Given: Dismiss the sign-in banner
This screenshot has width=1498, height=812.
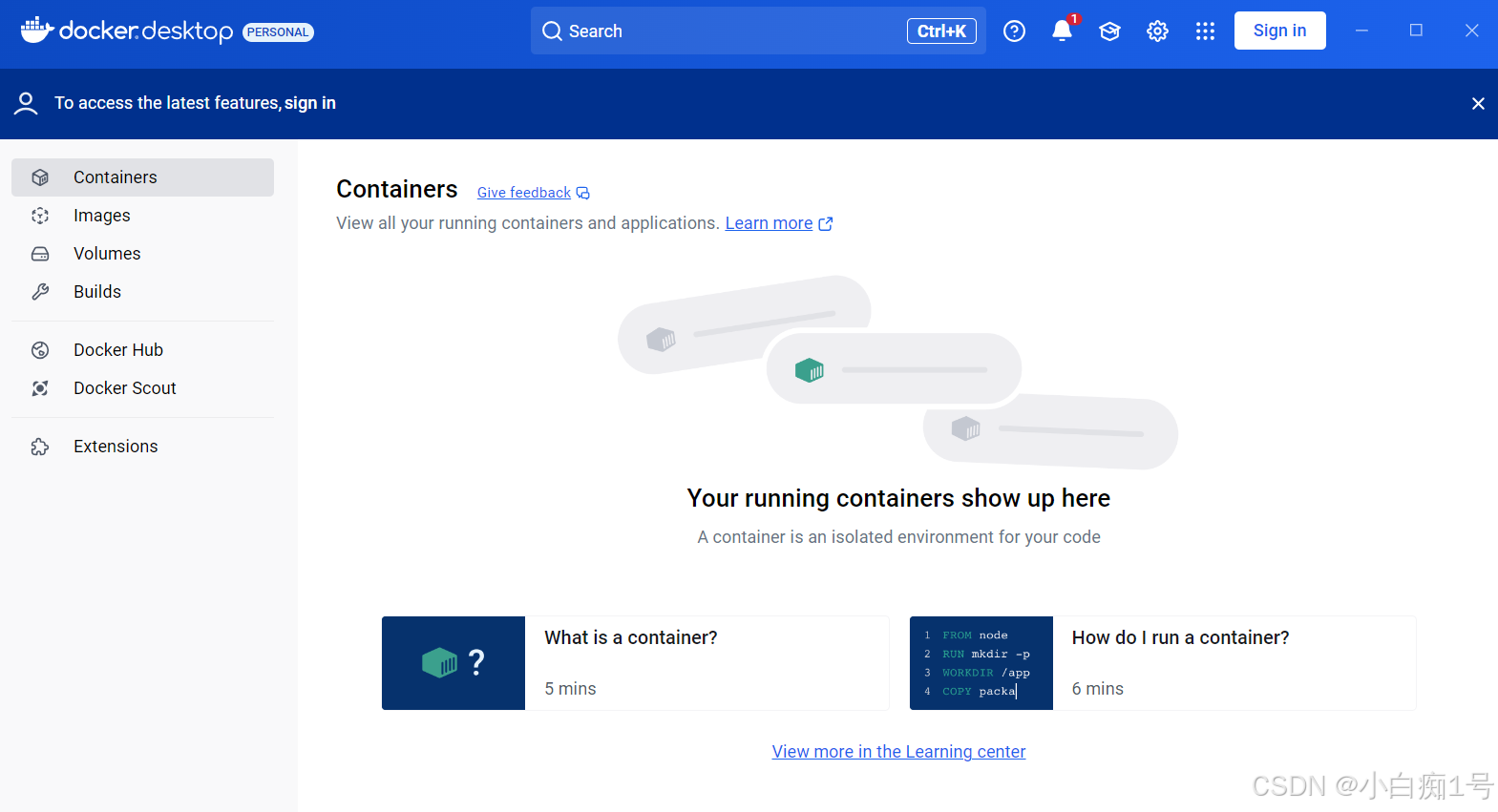Looking at the screenshot, I should (1478, 103).
